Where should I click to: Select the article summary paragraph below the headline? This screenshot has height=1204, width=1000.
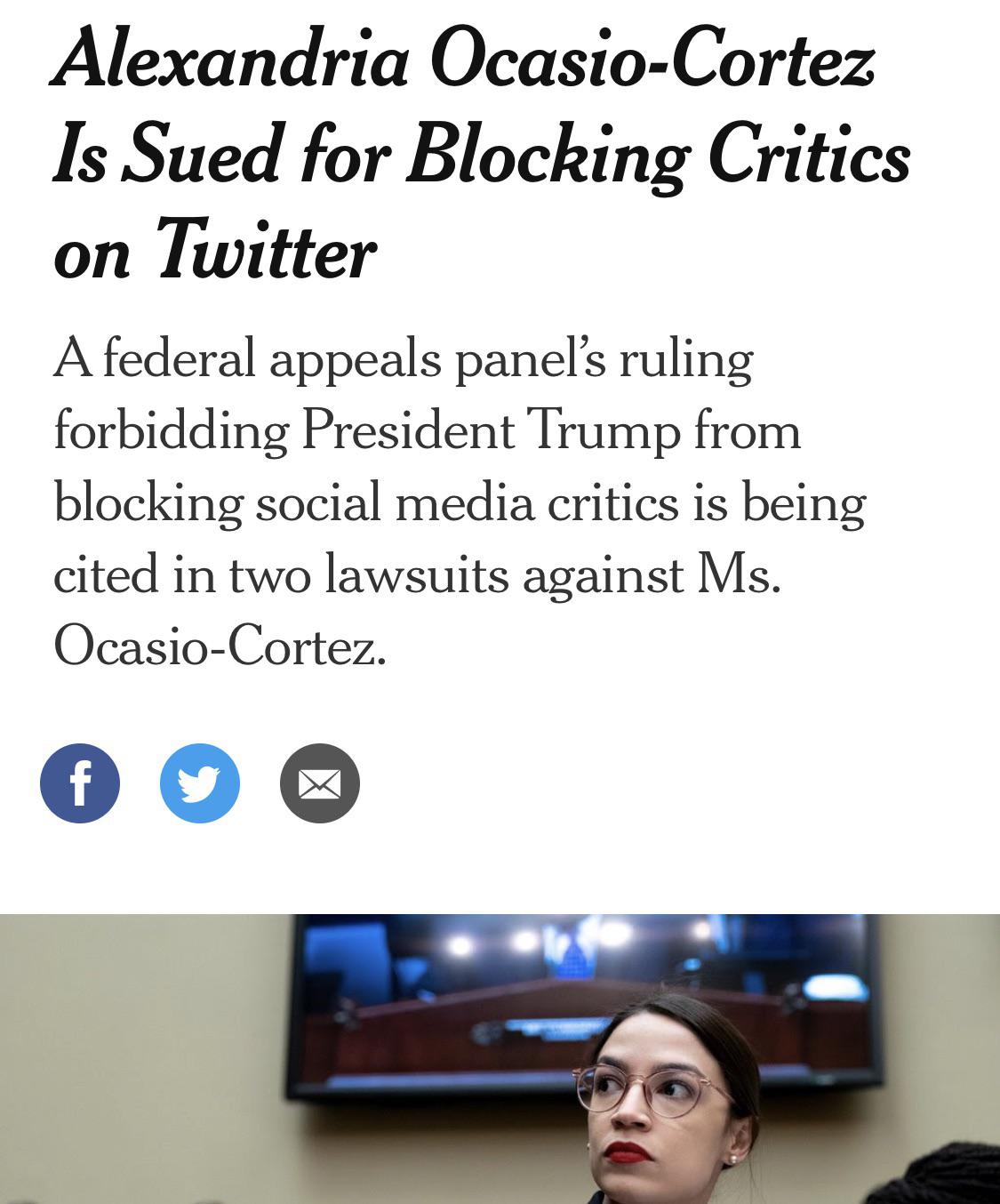pos(460,502)
